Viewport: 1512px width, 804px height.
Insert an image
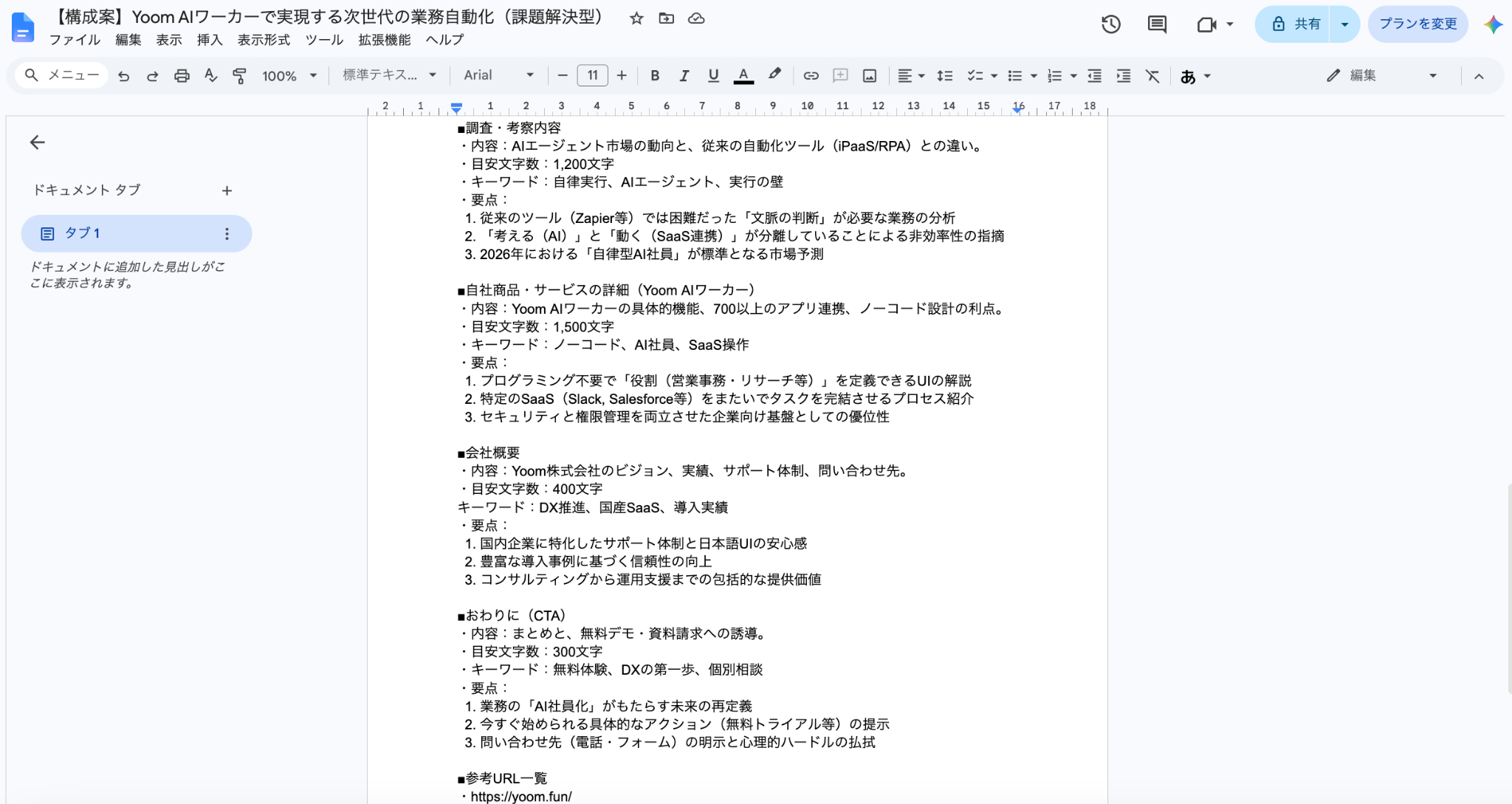click(870, 75)
